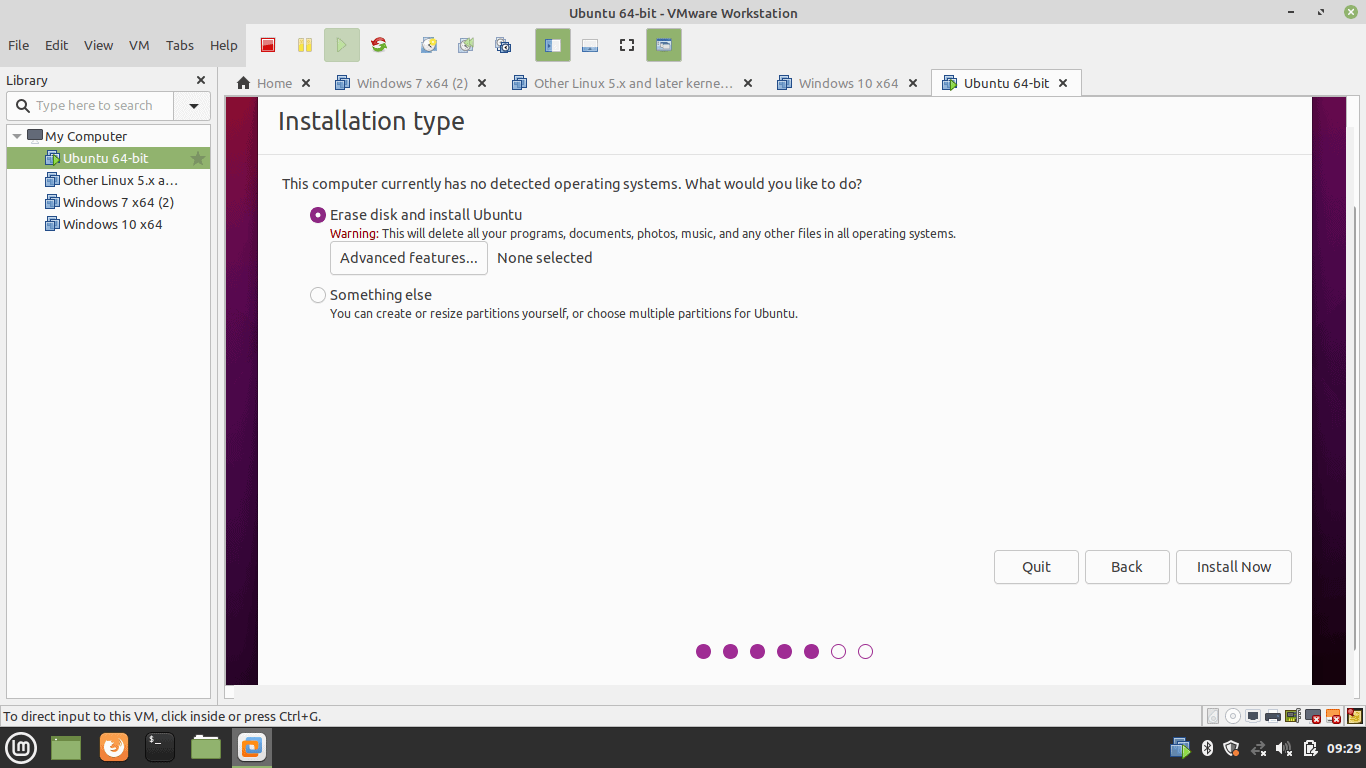1366x768 pixels.
Task: Toggle the console view toolbar icon
Action: coord(664,45)
